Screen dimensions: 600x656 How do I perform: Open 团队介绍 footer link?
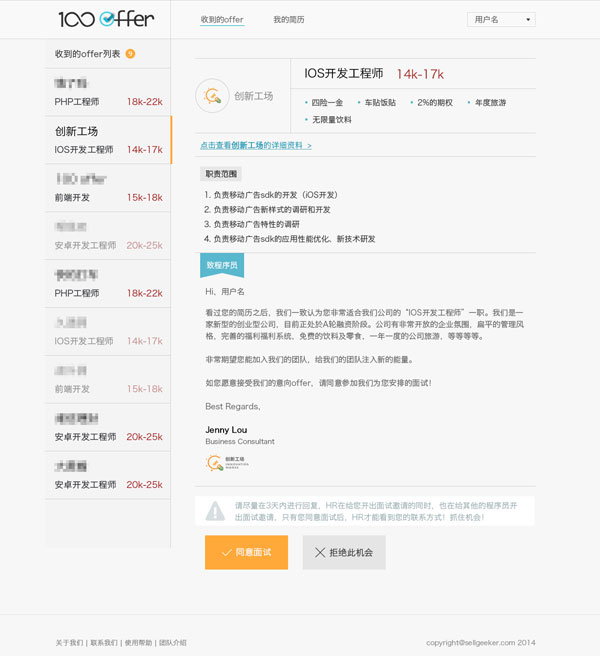(x=172, y=643)
